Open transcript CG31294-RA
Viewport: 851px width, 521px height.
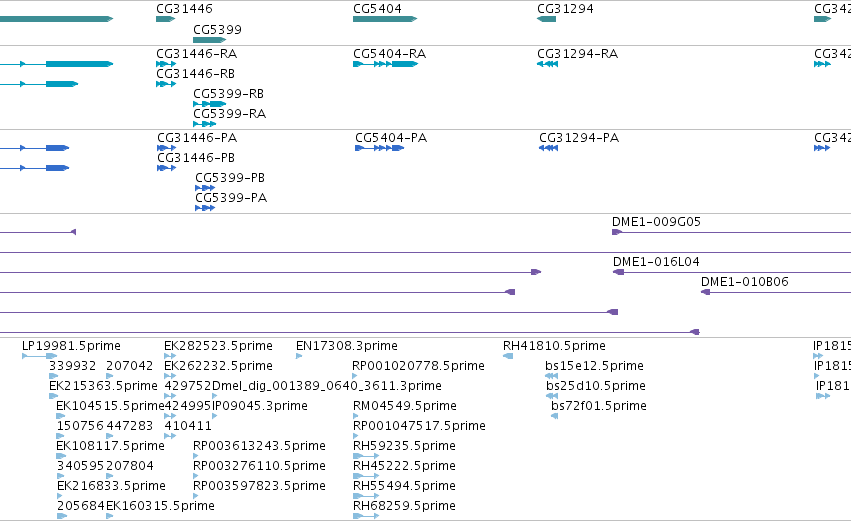point(577,54)
